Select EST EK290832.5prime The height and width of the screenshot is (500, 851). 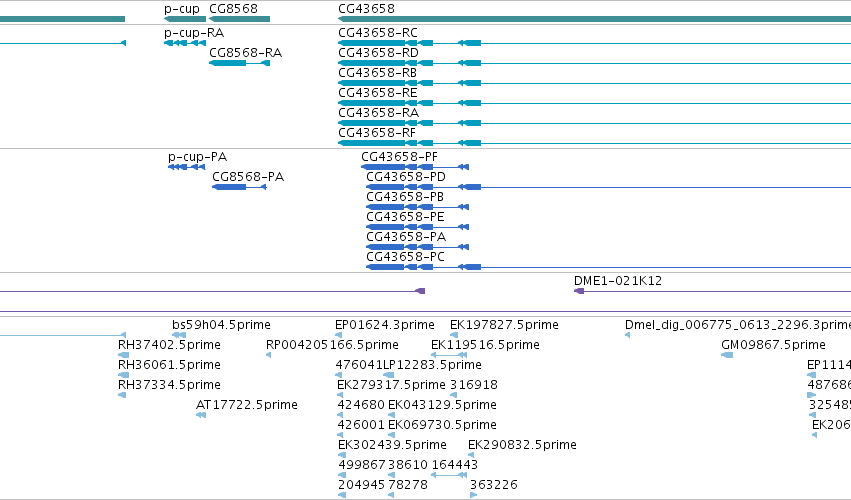(x=522, y=446)
